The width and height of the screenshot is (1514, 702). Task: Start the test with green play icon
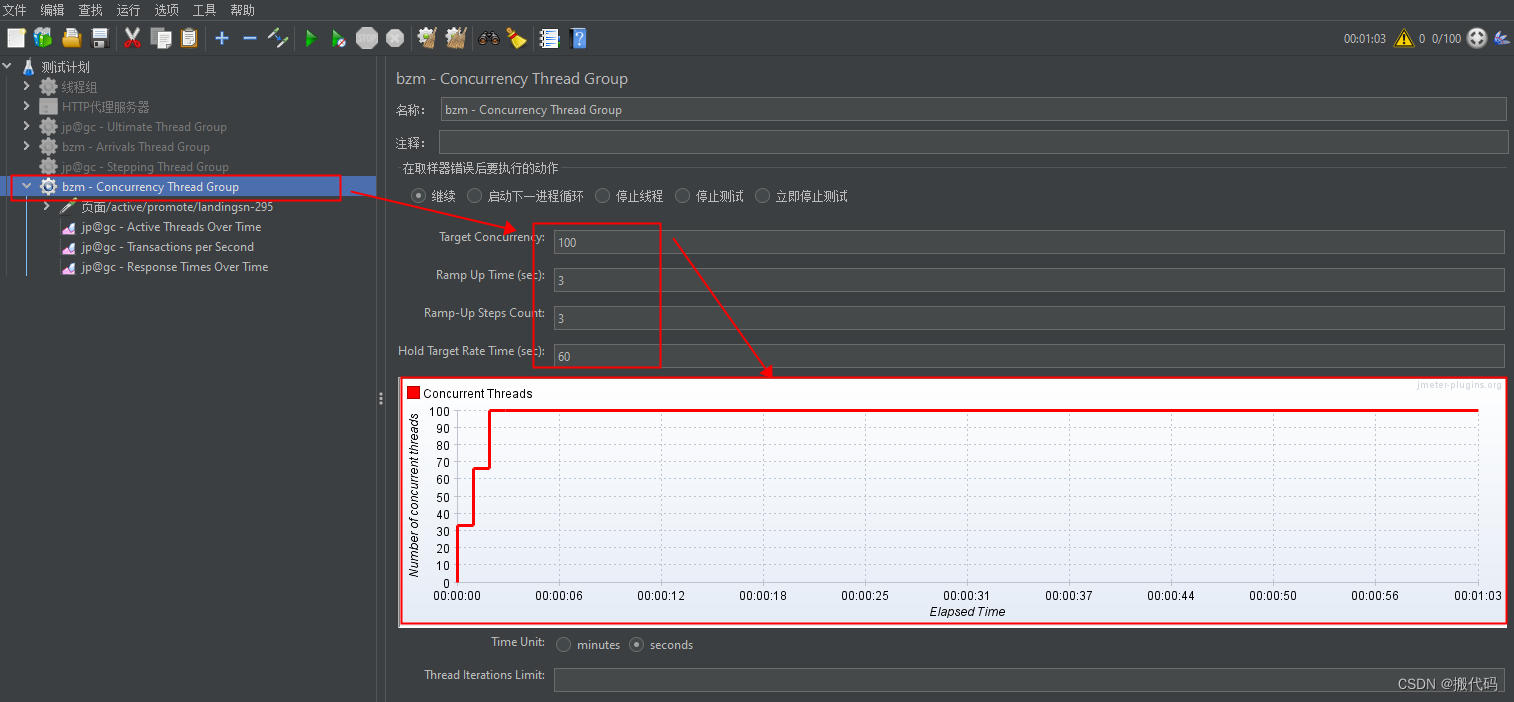(x=311, y=38)
